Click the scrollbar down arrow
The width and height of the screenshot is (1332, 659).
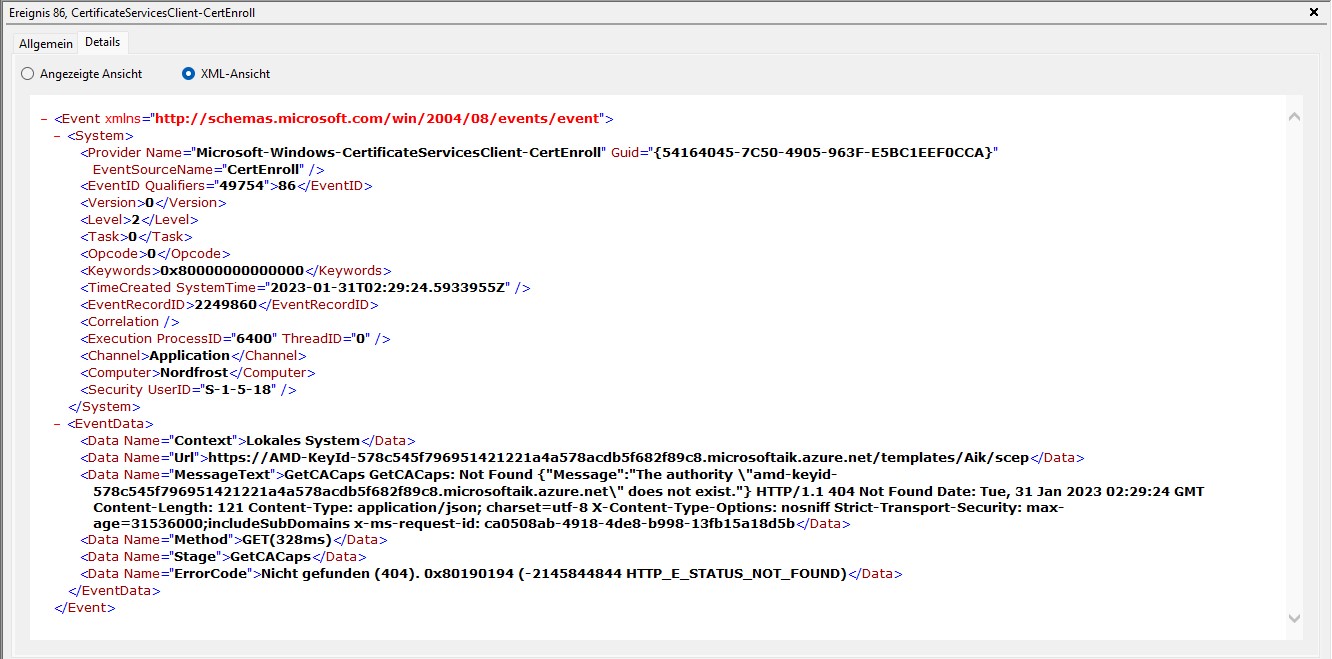[x=1294, y=618]
